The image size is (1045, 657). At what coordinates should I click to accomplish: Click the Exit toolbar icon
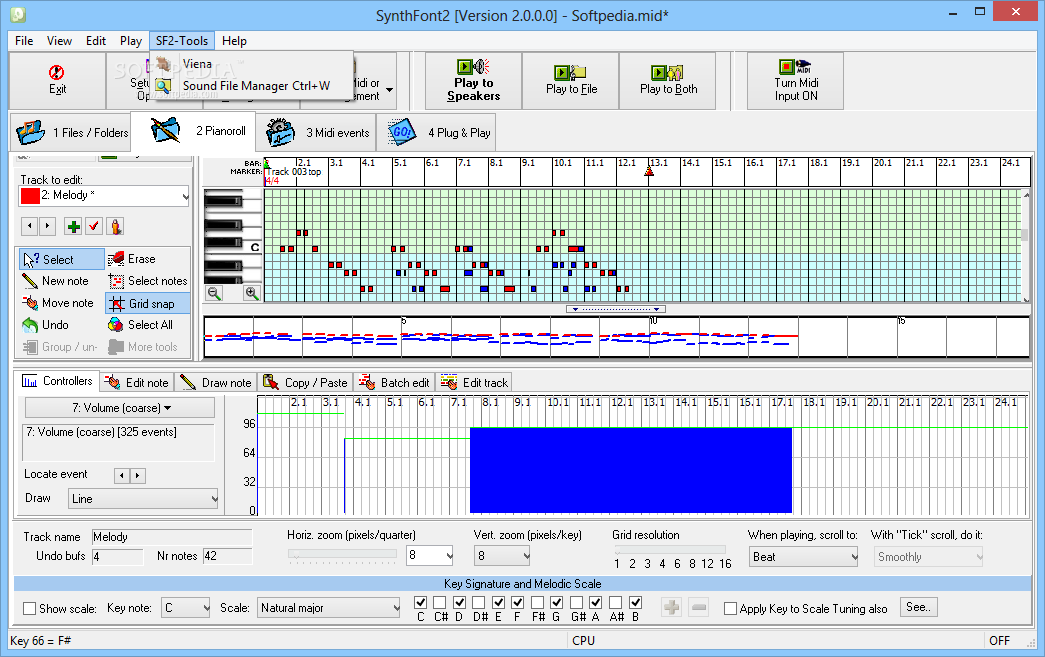click(57, 72)
